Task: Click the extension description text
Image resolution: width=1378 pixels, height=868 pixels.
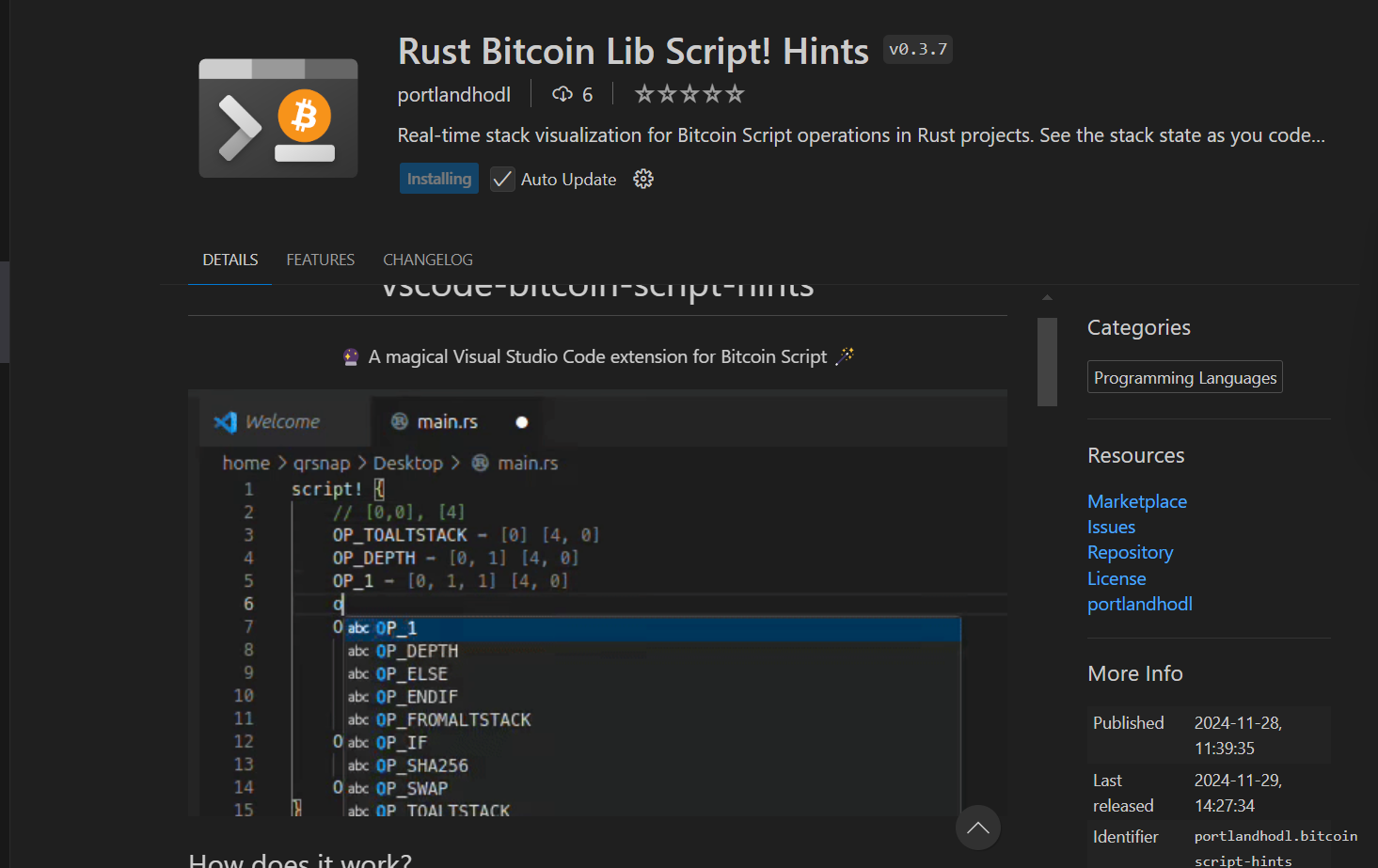Action: point(861,135)
